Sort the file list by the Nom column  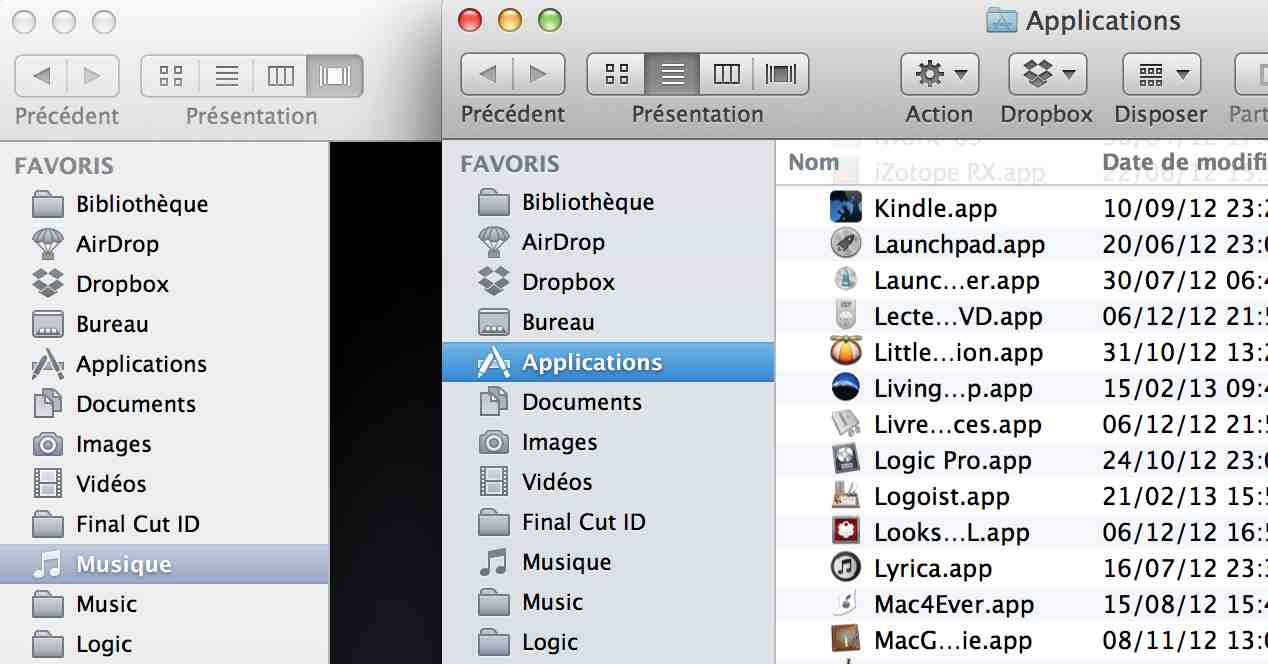814,162
